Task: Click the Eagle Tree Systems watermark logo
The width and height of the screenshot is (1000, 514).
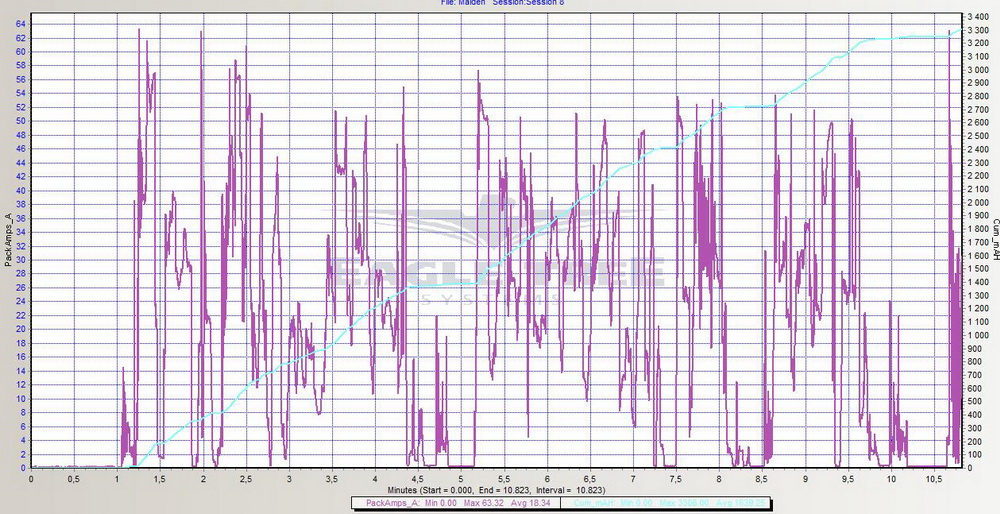Action: point(500,270)
